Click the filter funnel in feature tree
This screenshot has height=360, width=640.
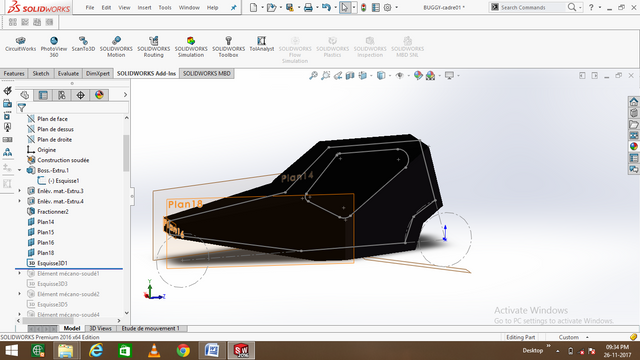[22, 107]
